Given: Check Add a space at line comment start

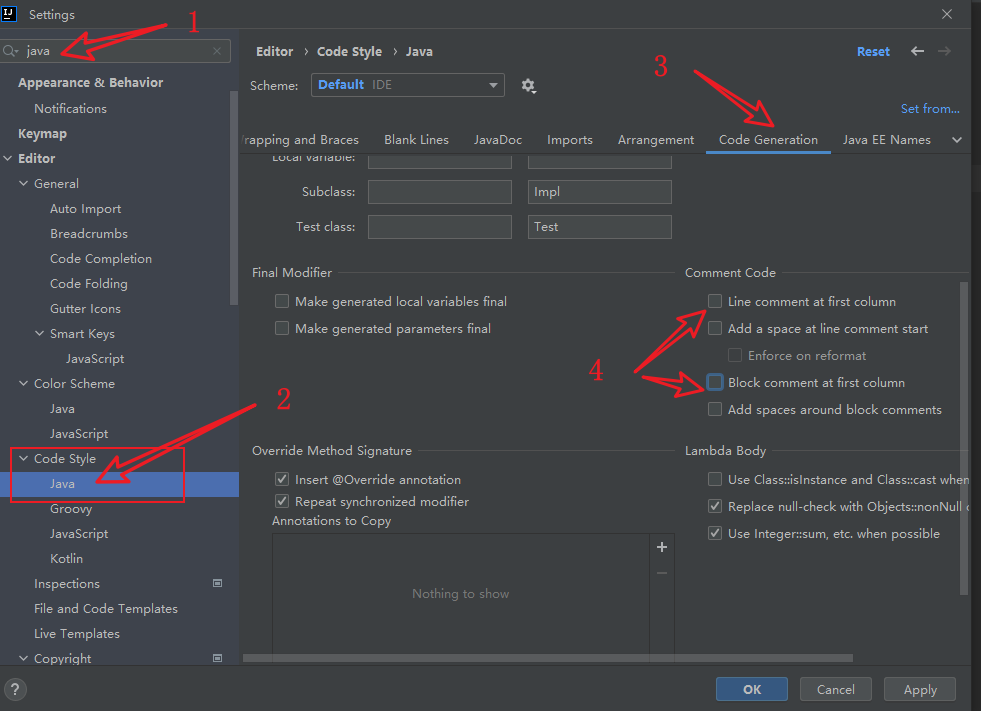Looking at the screenshot, I should (714, 329).
